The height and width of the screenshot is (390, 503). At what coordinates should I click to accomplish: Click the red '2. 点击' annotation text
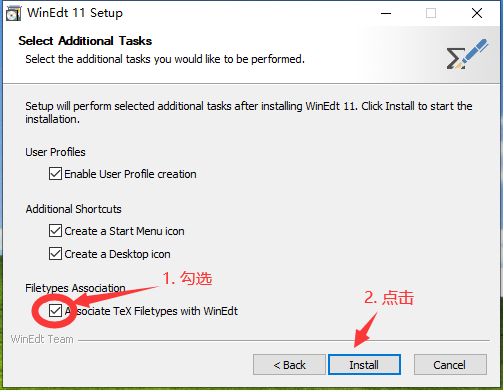[389, 298]
